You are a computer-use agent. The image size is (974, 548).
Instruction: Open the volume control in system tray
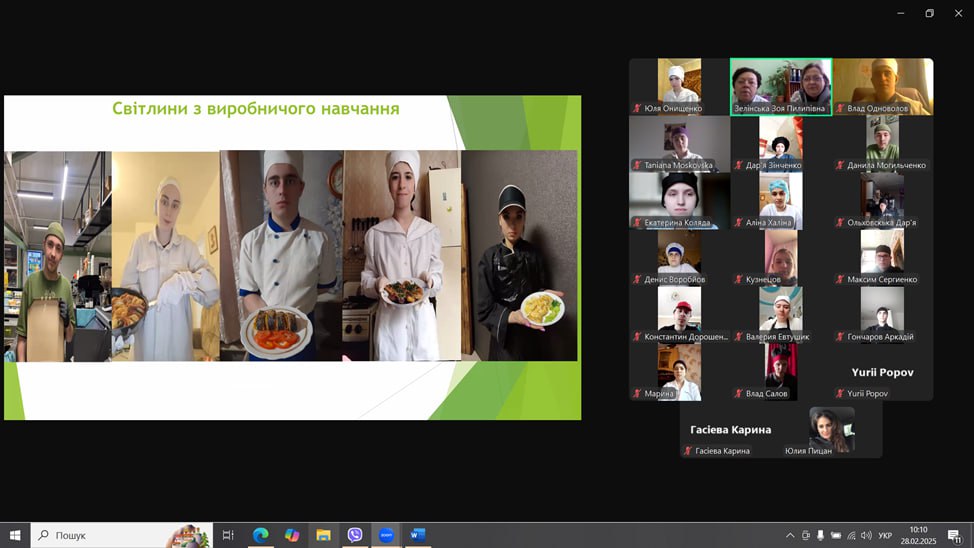(x=866, y=535)
